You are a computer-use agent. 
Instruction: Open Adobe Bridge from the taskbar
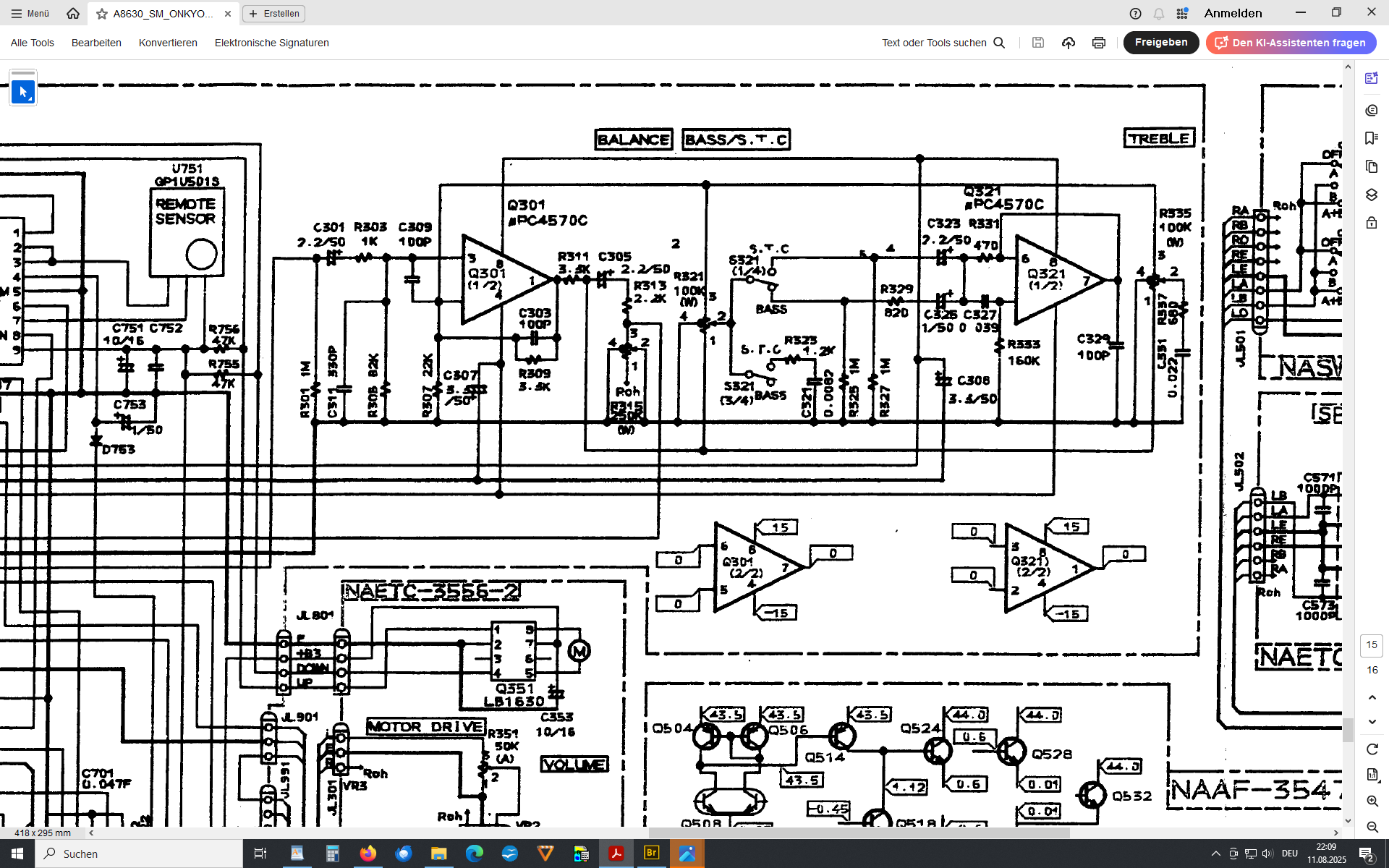pos(651,854)
